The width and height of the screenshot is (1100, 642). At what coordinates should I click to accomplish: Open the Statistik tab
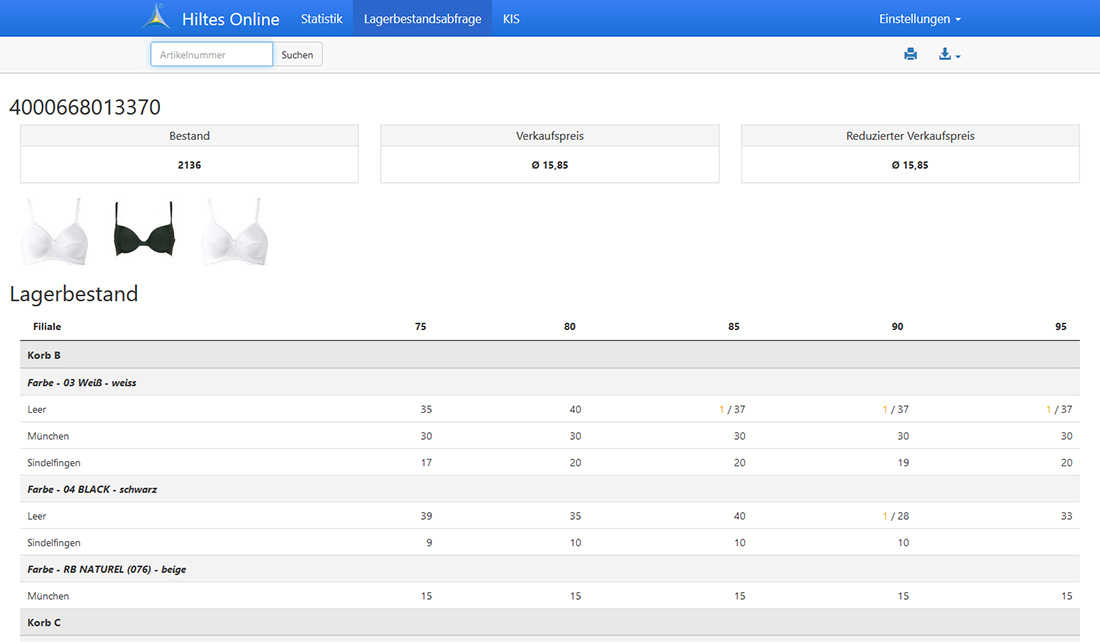pos(322,19)
